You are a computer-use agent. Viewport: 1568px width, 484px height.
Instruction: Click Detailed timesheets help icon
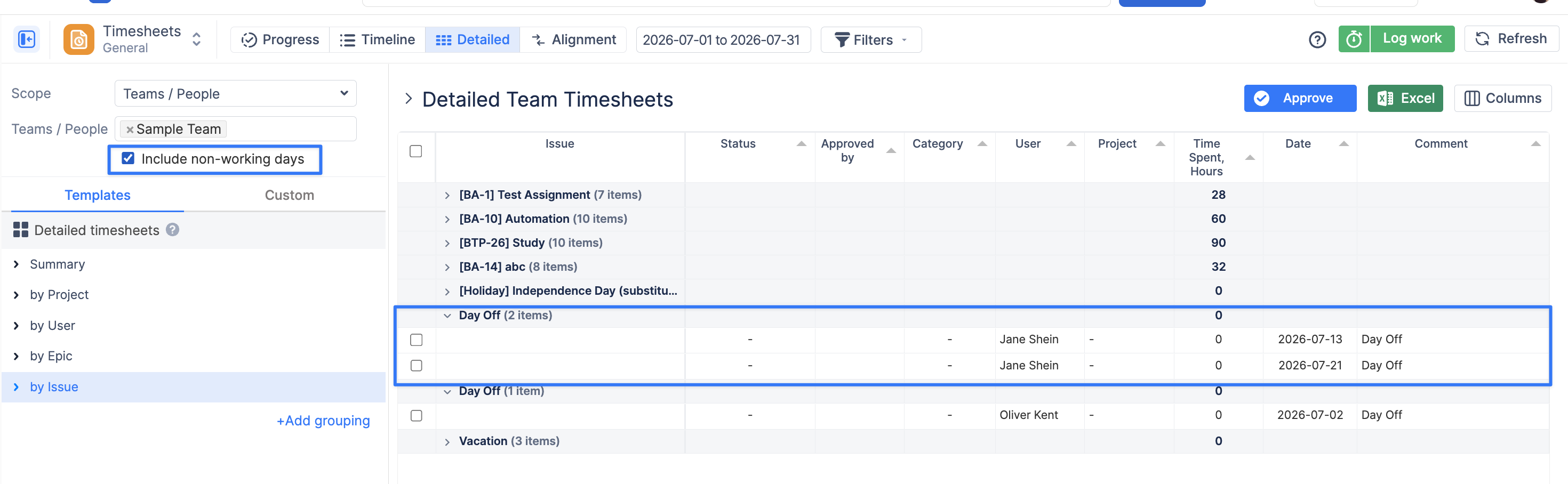pyautogui.click(x=172, y=230)
